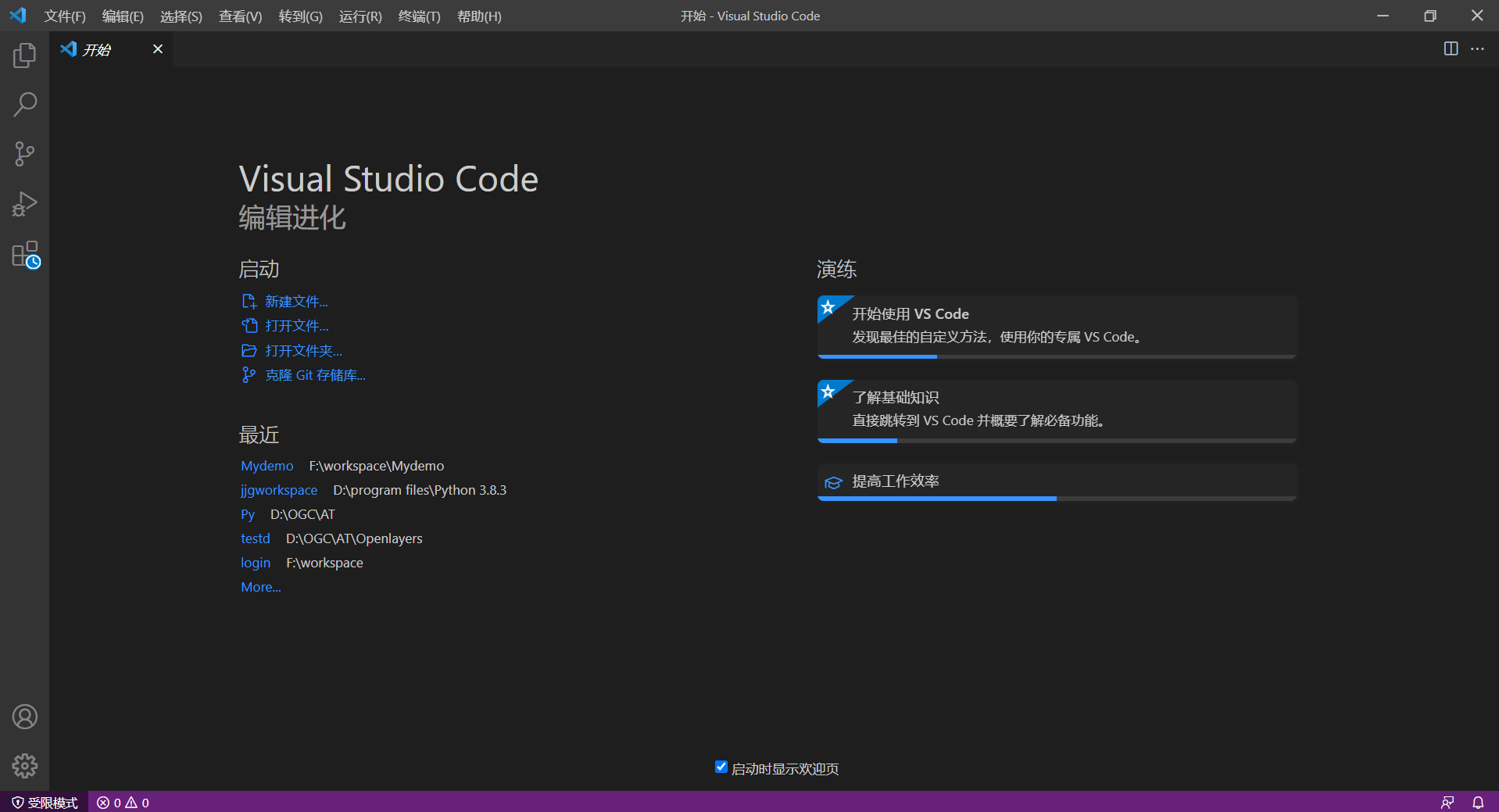The image size is (1499, 812).
Task: Open the 了解基础知识 walkthrough
Action: point(1057,411)
